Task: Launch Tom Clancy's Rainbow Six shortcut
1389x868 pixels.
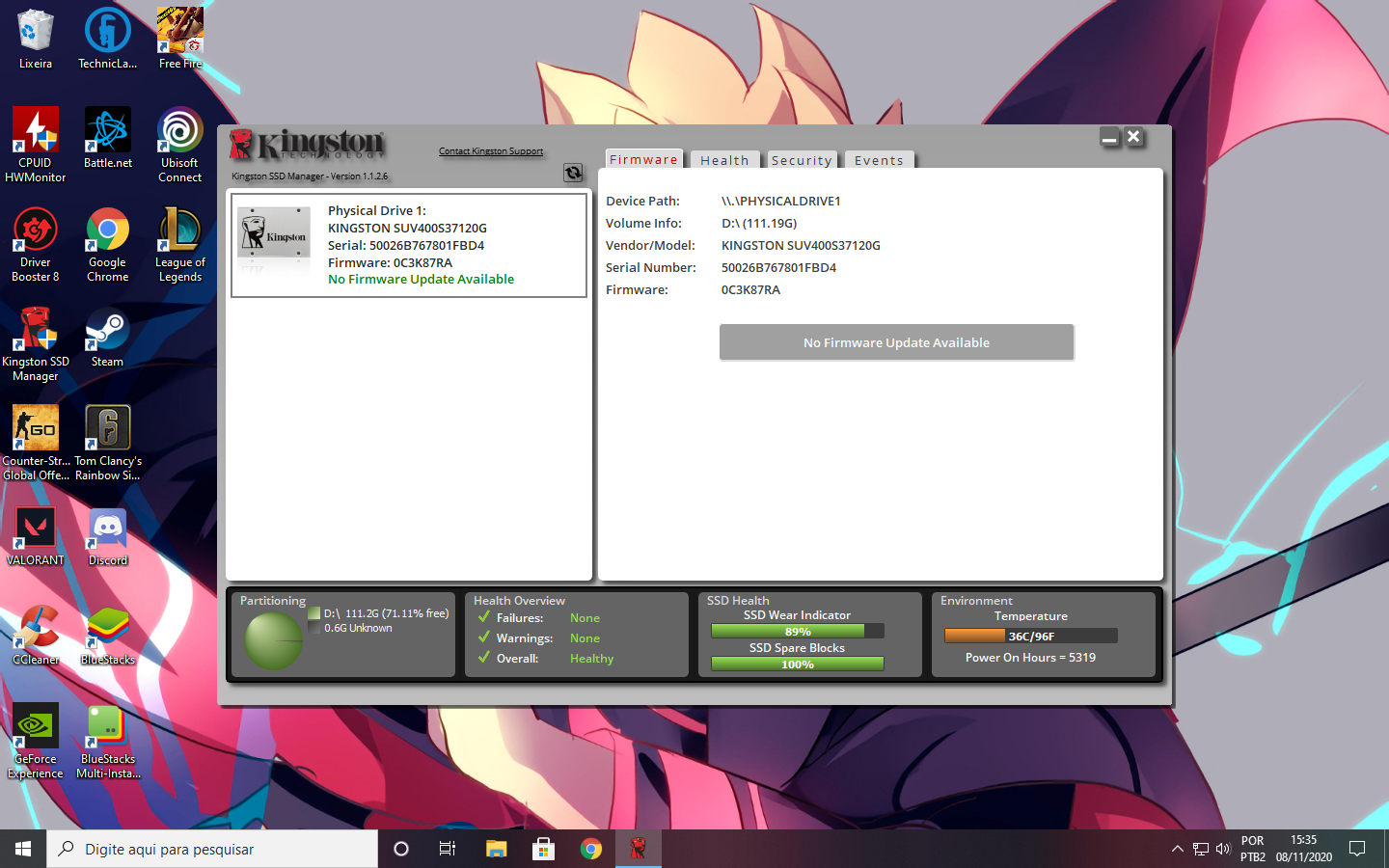Action: pyautogui.click(x=108, y=443)
